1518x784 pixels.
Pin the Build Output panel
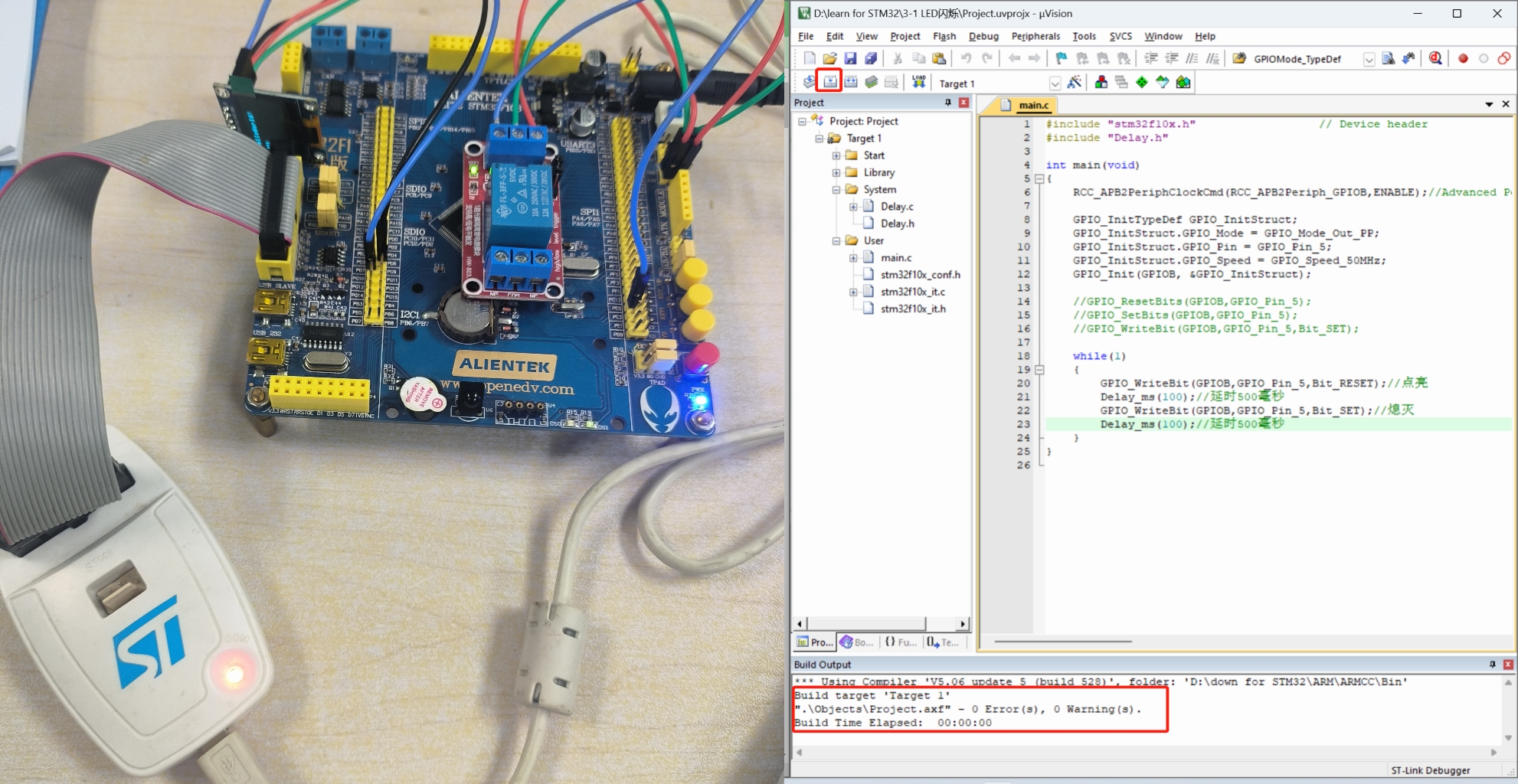coord(1493,665)
